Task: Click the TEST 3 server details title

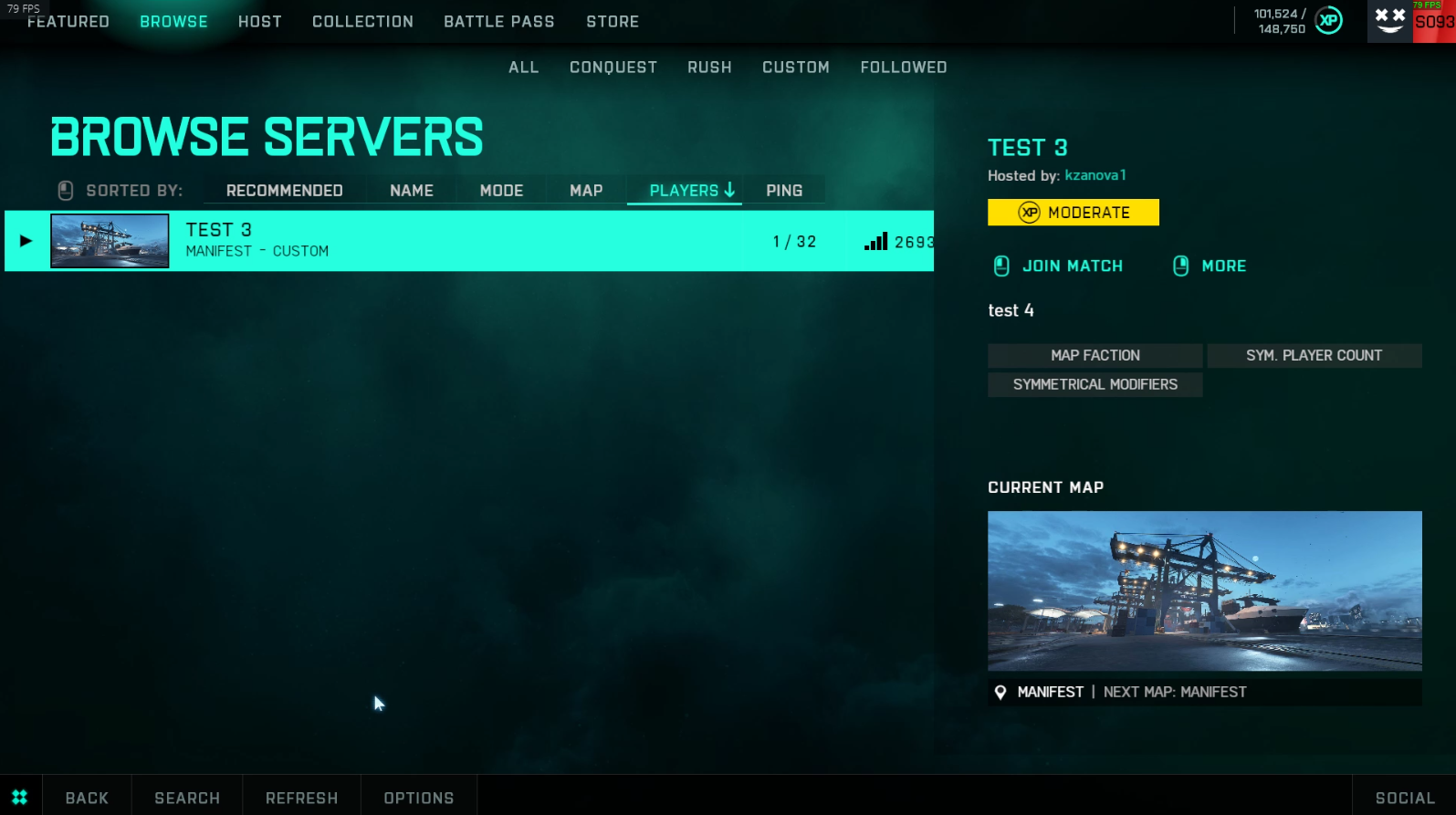Action: 1027,148
